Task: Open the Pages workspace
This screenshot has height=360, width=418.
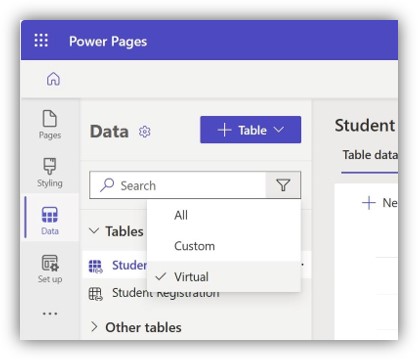Action: [50, 124]
